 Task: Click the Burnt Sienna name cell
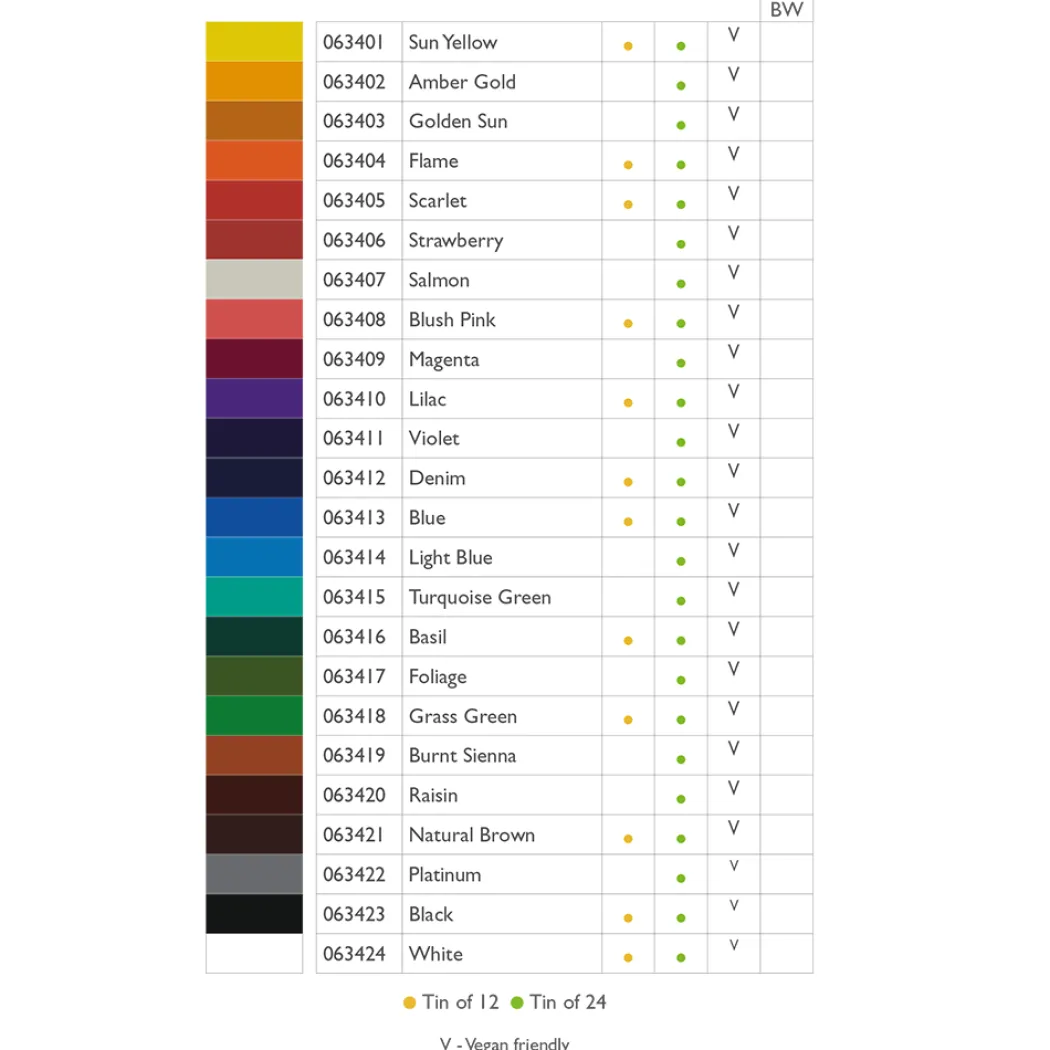(x=502, y=755)
